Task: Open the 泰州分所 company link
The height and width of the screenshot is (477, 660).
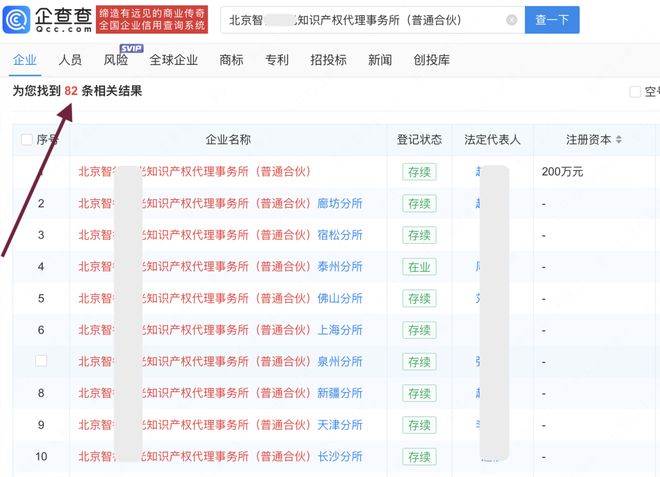Action: point(221,266)
